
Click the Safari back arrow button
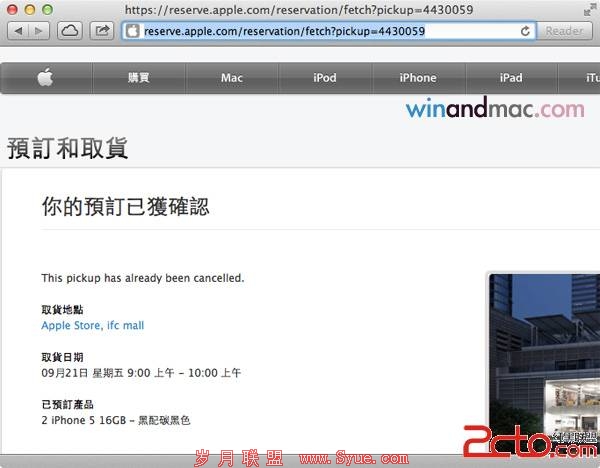pyautogui.click(x=18, y=31)
